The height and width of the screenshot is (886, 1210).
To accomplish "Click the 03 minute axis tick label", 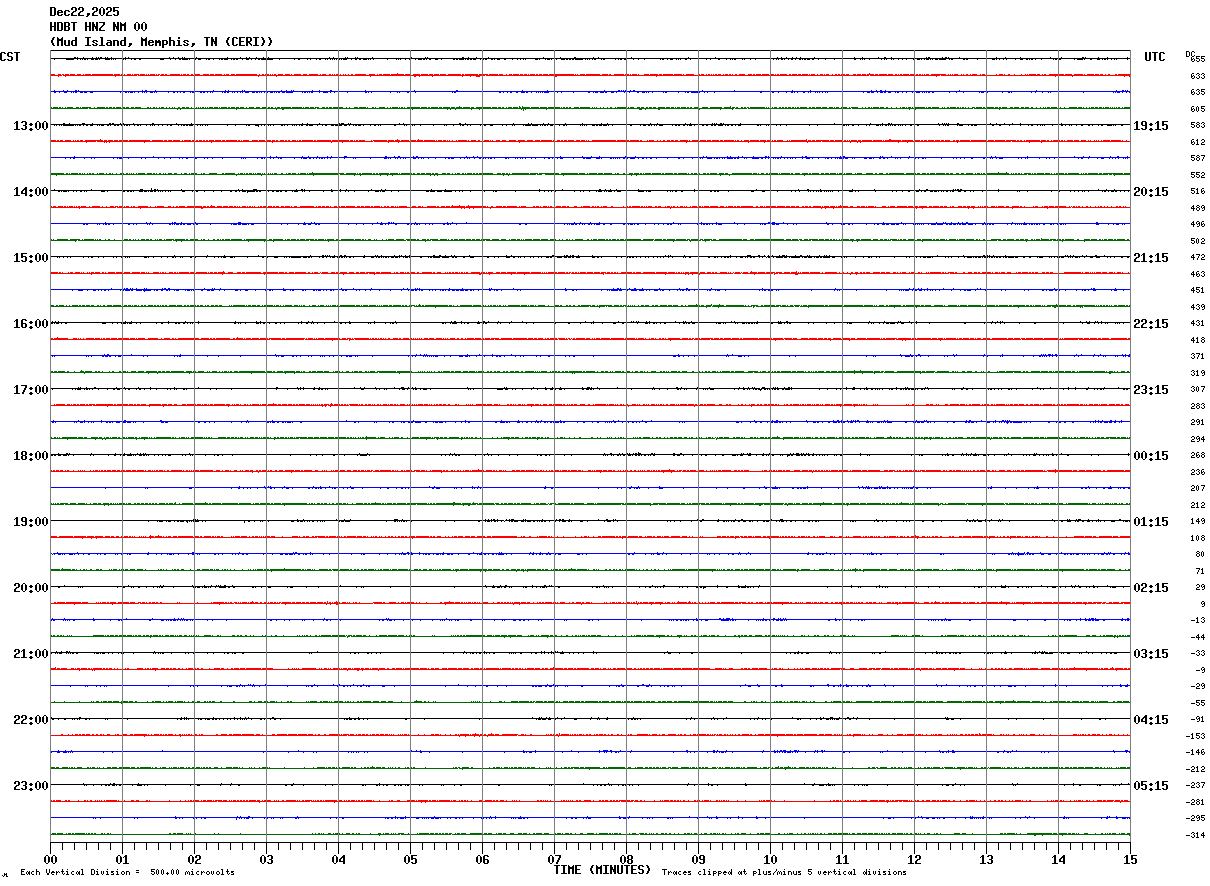I will point(267,859).
